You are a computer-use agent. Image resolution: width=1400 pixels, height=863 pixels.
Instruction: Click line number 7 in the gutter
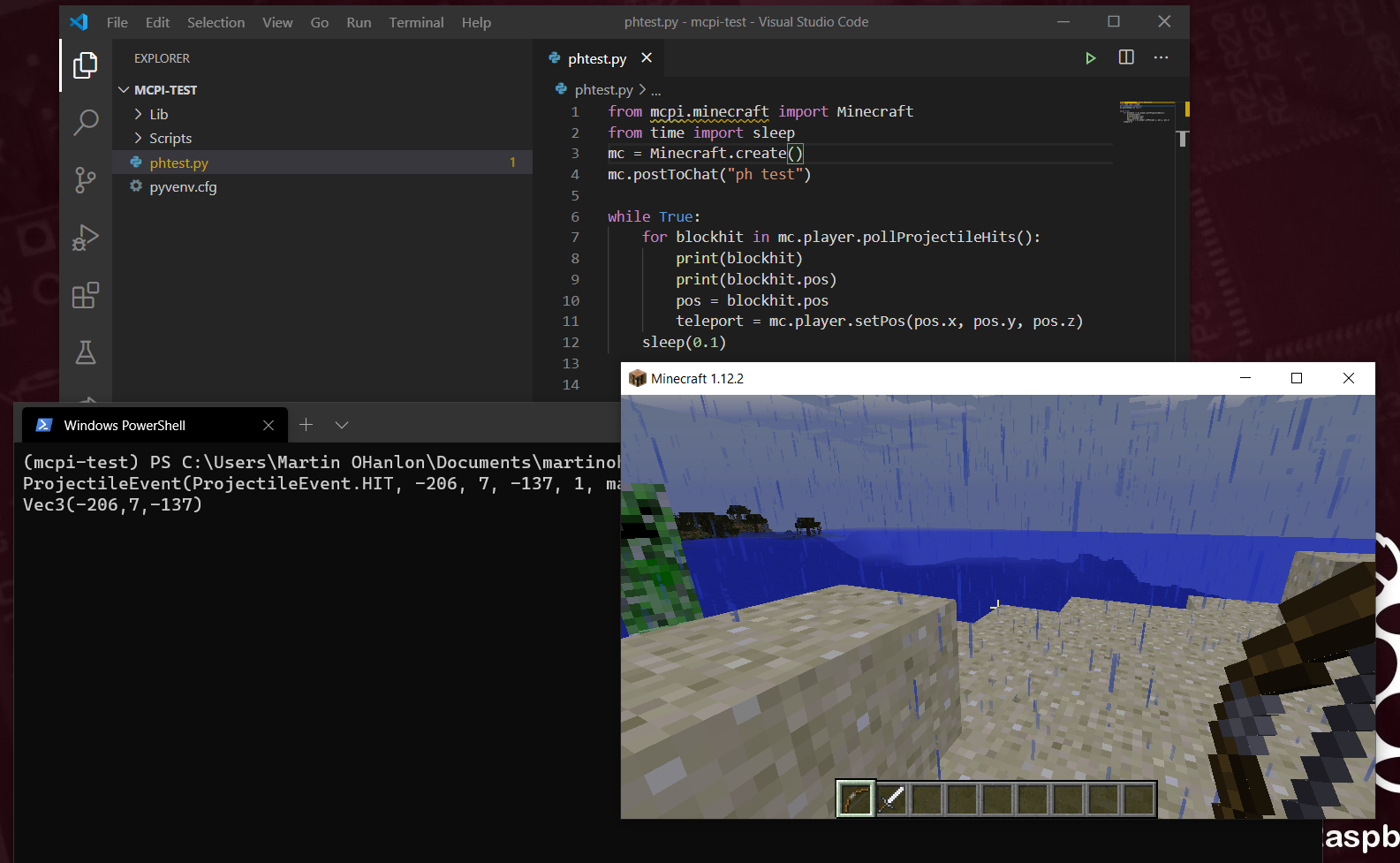pyautogui.click(x=575, y=238)
